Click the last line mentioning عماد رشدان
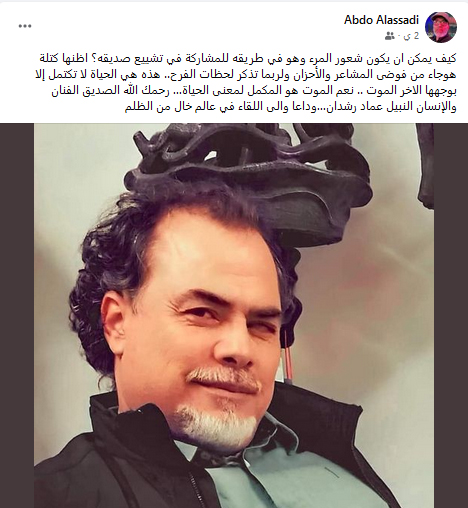Screen dimensions: 468x508 coord(290,107)
